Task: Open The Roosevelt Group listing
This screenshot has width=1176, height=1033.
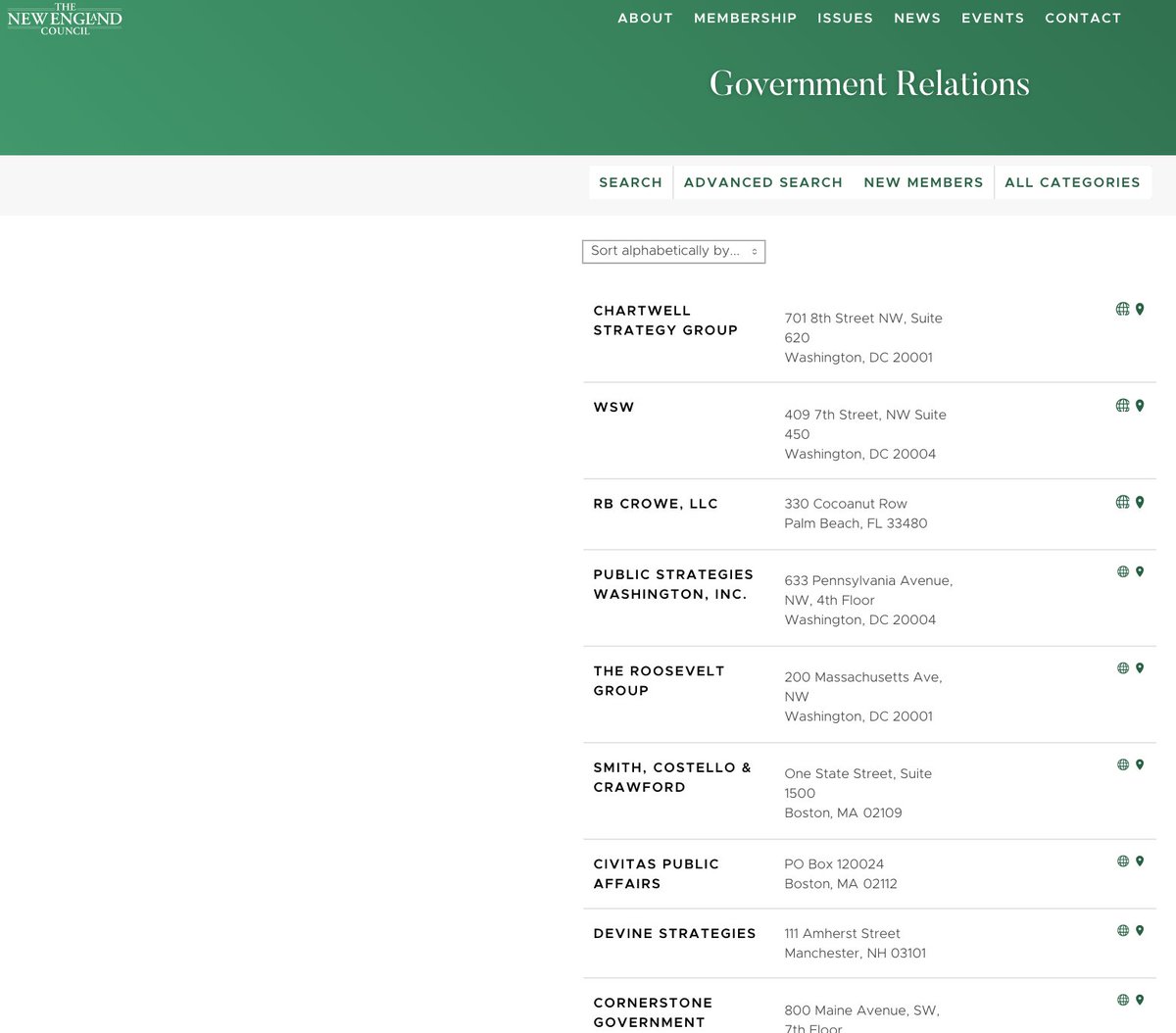Action: coord(659,681)
